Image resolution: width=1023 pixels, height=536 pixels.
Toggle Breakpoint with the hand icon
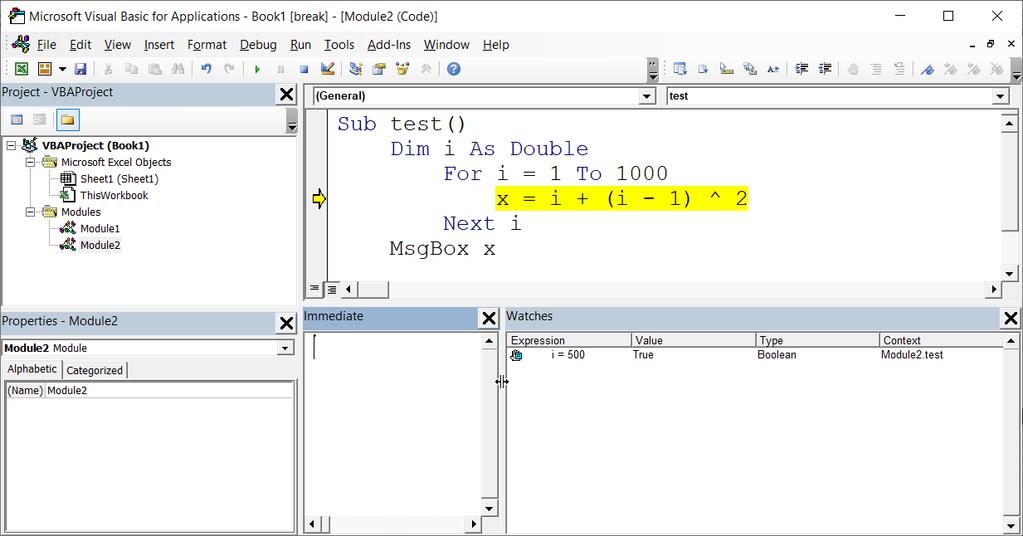(x=853, y=69)
